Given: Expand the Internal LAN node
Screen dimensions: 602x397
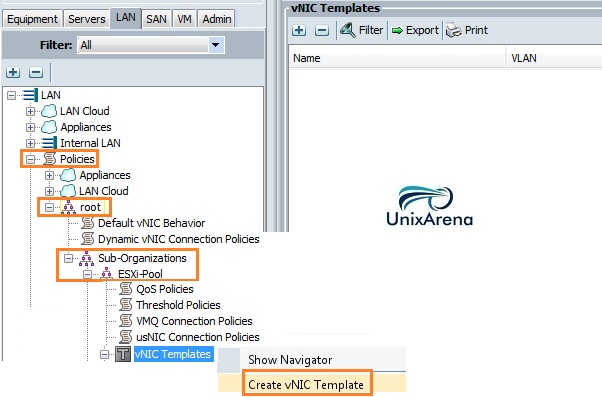Looking at the screenshot, I should pyautogui.click(x=30, y=143).
